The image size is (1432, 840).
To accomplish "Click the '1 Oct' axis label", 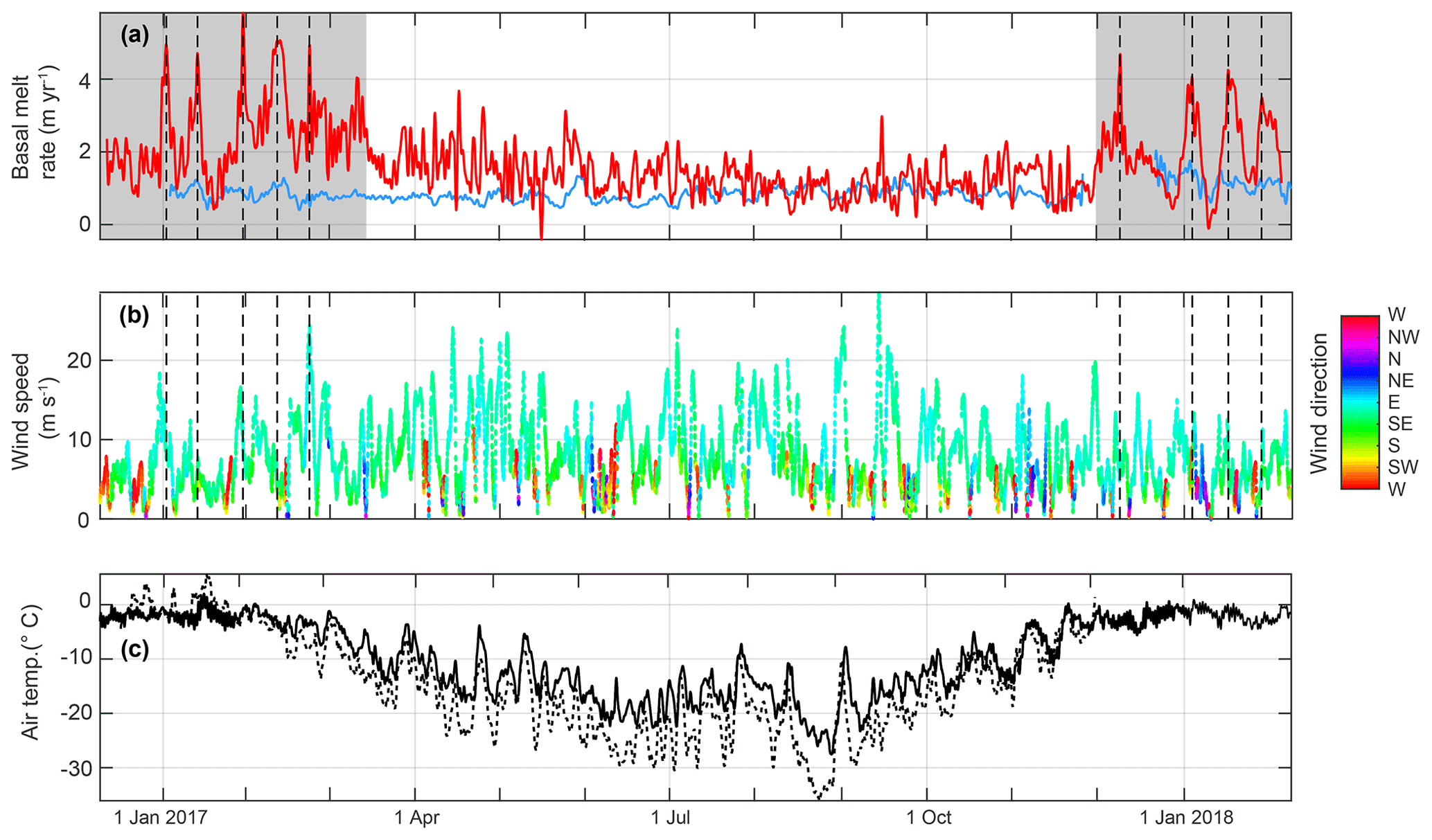I will 929,818.
